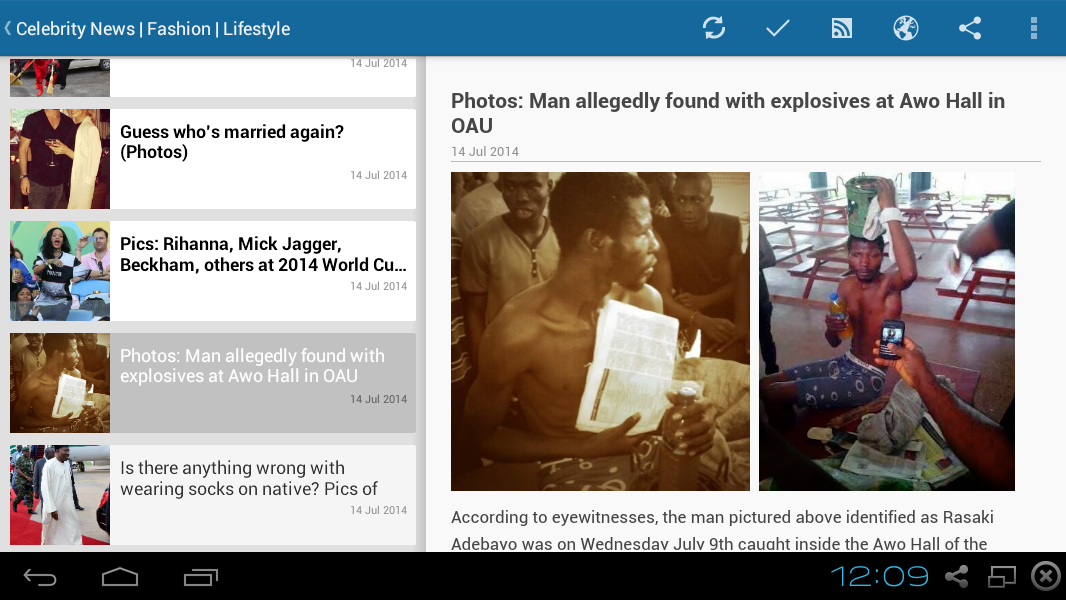Viewport: 1066px width, 600px height.
Task: Tap the window resize icon in system bar
Action: point(1001,577)
